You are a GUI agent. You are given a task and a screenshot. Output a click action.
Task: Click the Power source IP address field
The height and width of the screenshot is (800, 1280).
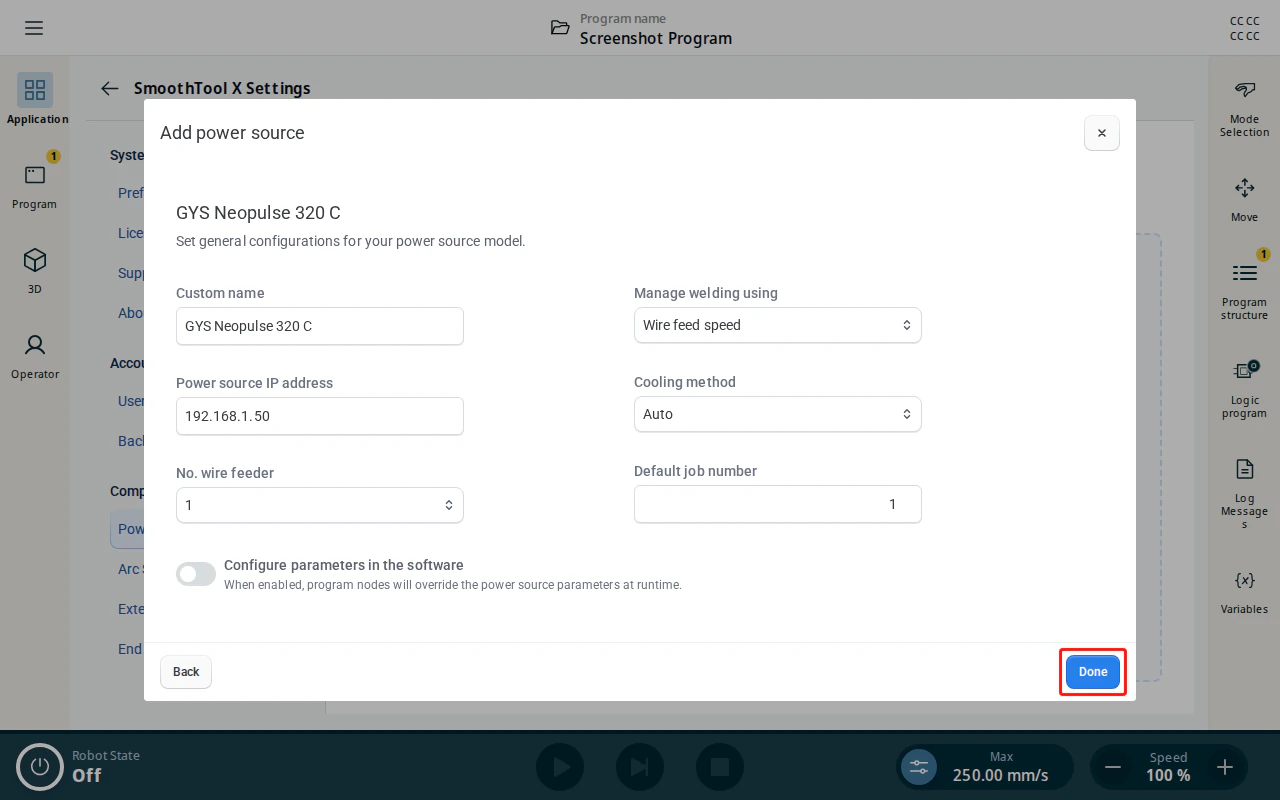[319, 416]
